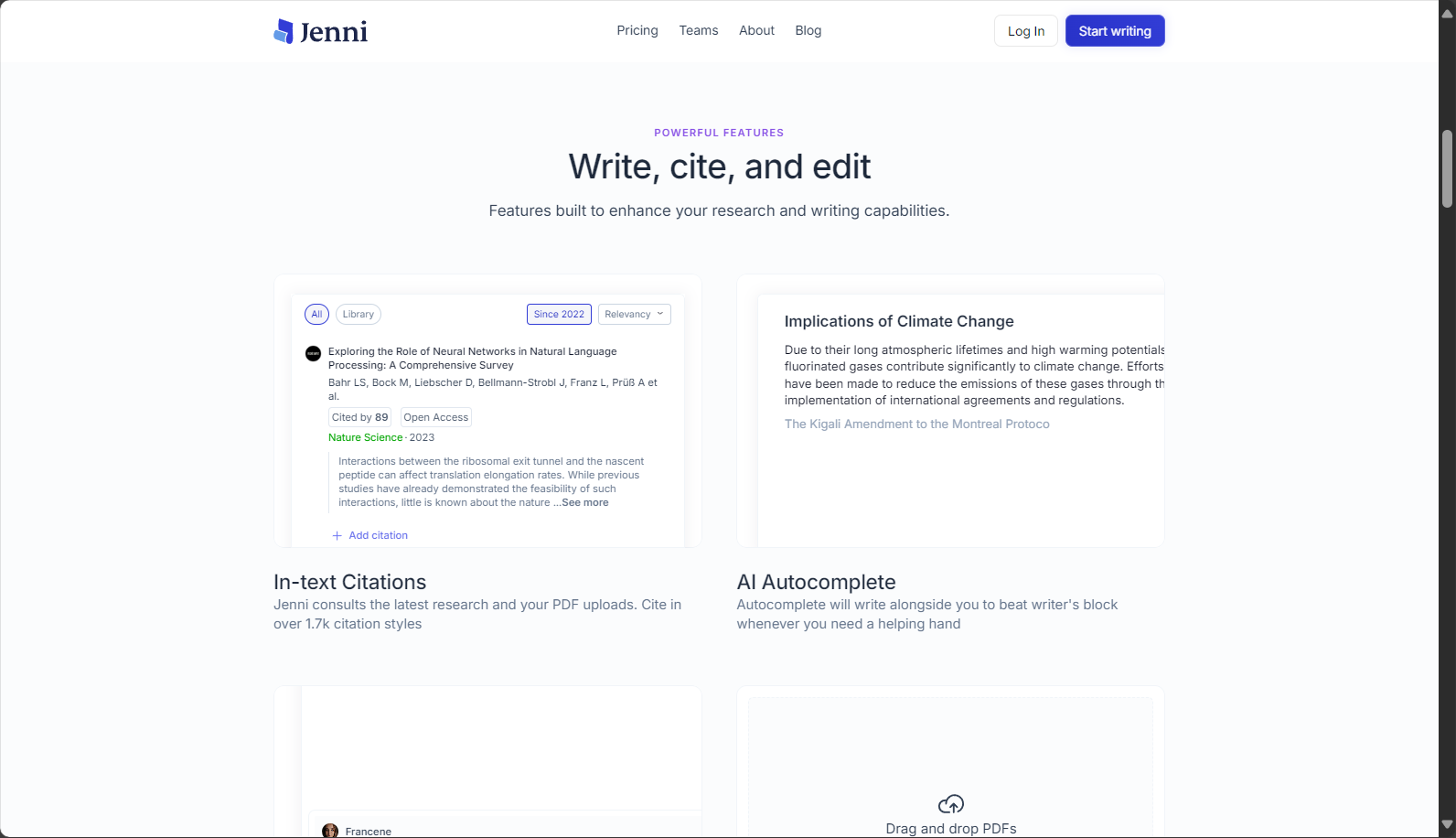
Task: Open the Teams page
Action: (x=699, y=30)
